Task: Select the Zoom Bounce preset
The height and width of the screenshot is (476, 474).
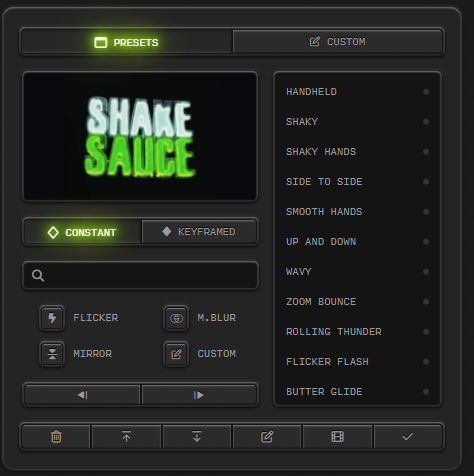Action: [357, 302]
